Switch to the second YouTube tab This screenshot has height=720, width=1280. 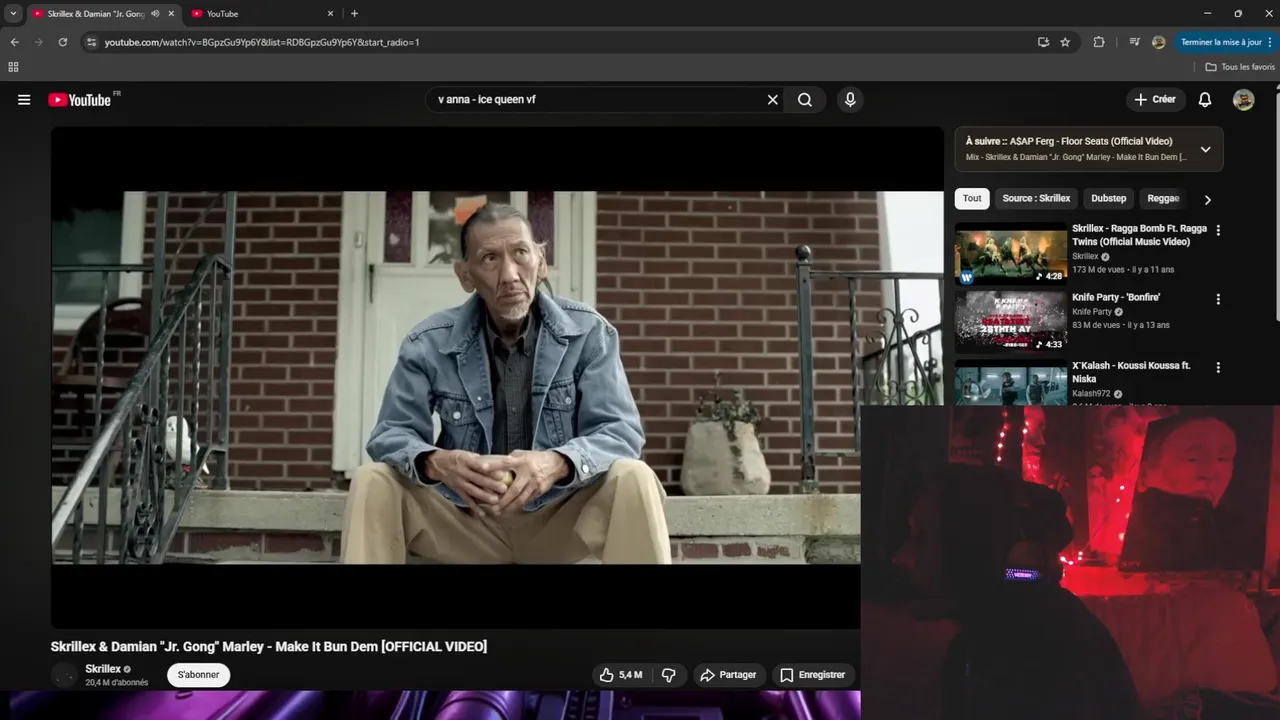[x=264, y=14]
